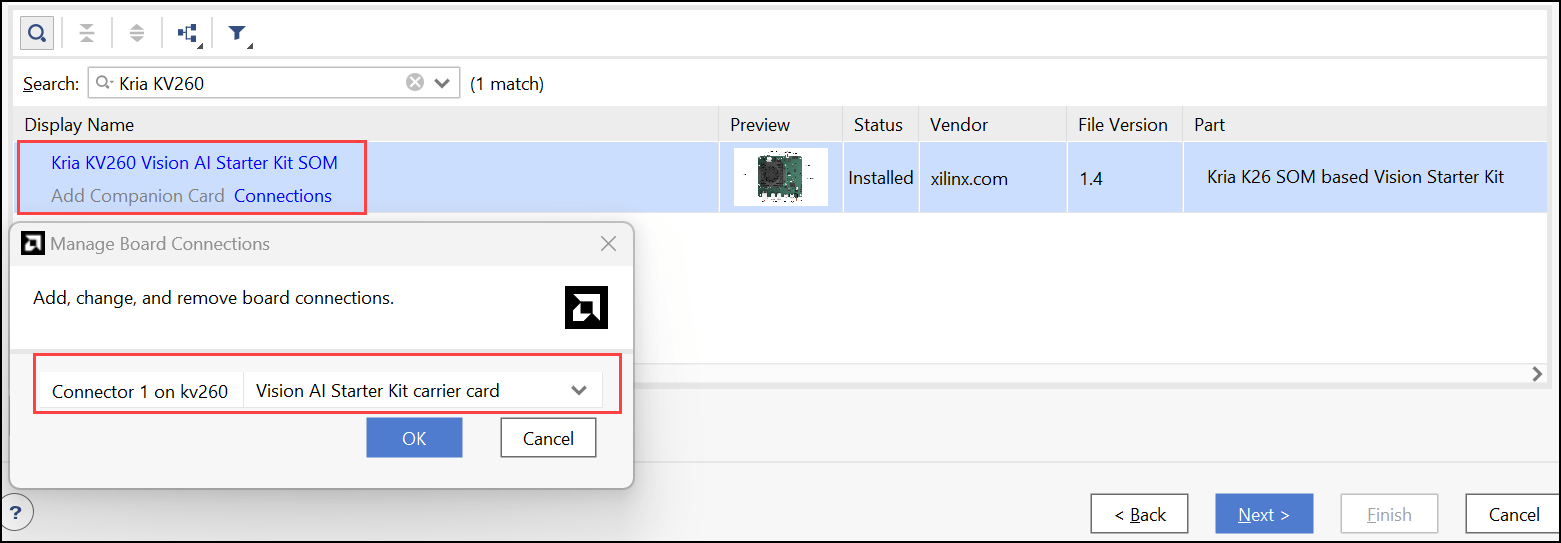The image size is (1561, 543).
Task: Click the help question mark icon
Action: pyautogui.click(x=19, y=513)
